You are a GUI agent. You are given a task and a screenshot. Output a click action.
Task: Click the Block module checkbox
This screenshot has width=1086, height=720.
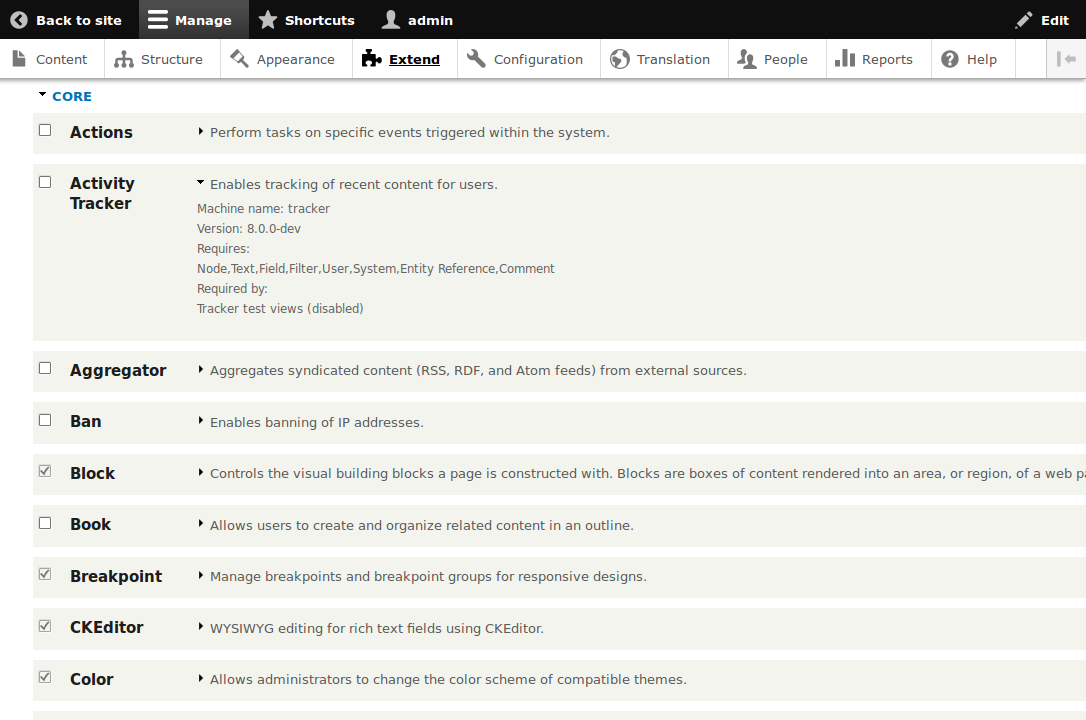click(x=45, y=471)
